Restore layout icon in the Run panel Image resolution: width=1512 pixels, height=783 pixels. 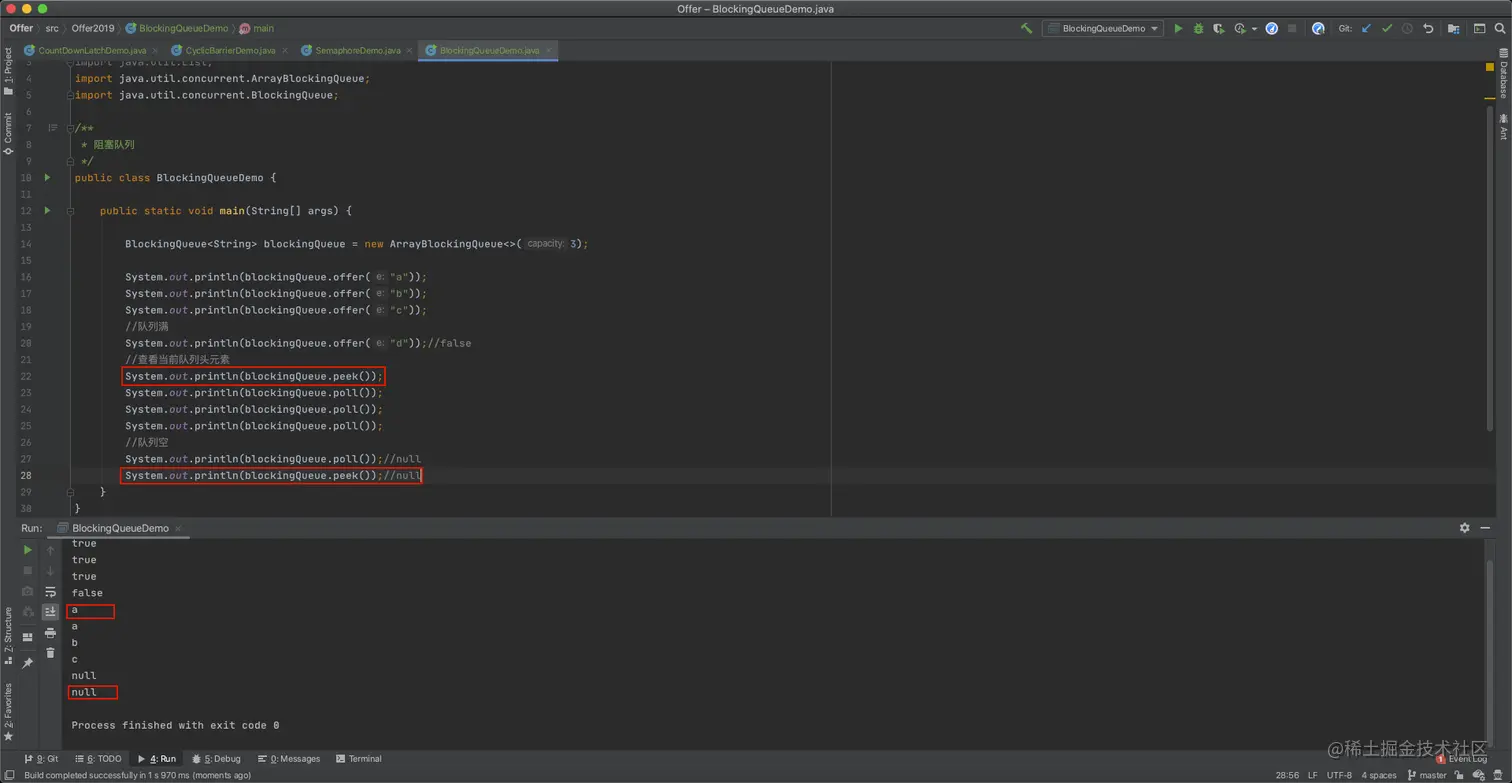tap(27, 637)
